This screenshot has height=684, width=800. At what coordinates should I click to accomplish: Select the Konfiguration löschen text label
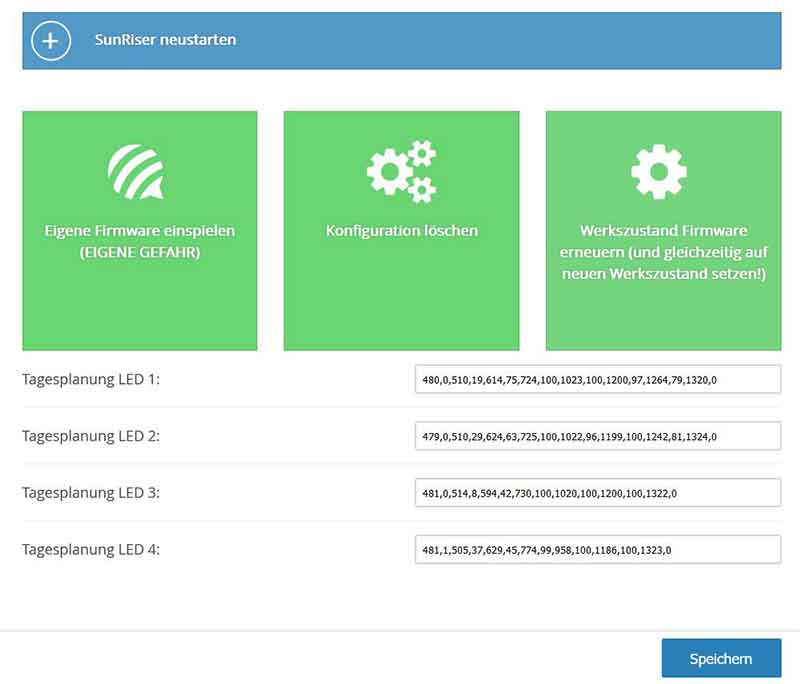coord(401,231)
